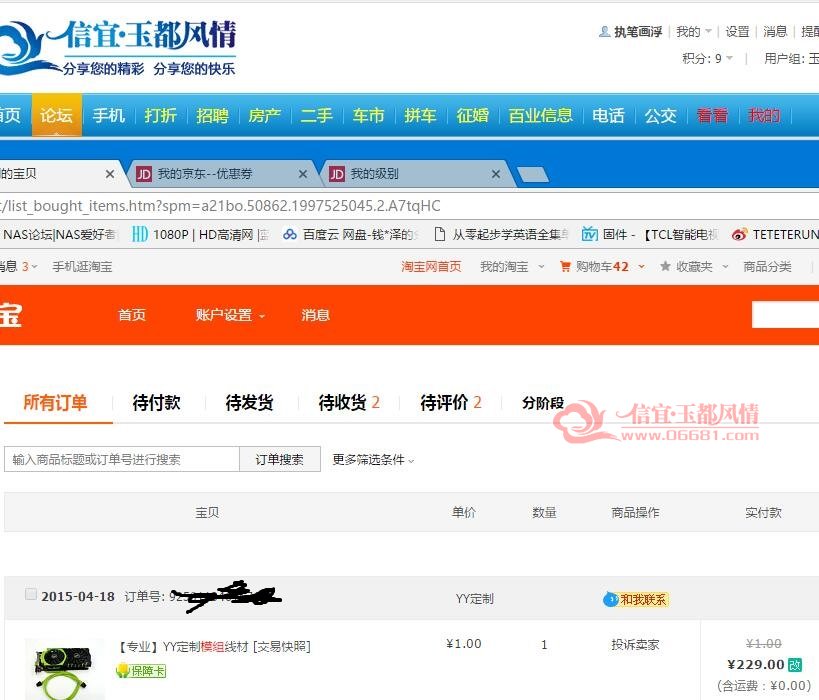Click the order search input field

tap(122, 459)
